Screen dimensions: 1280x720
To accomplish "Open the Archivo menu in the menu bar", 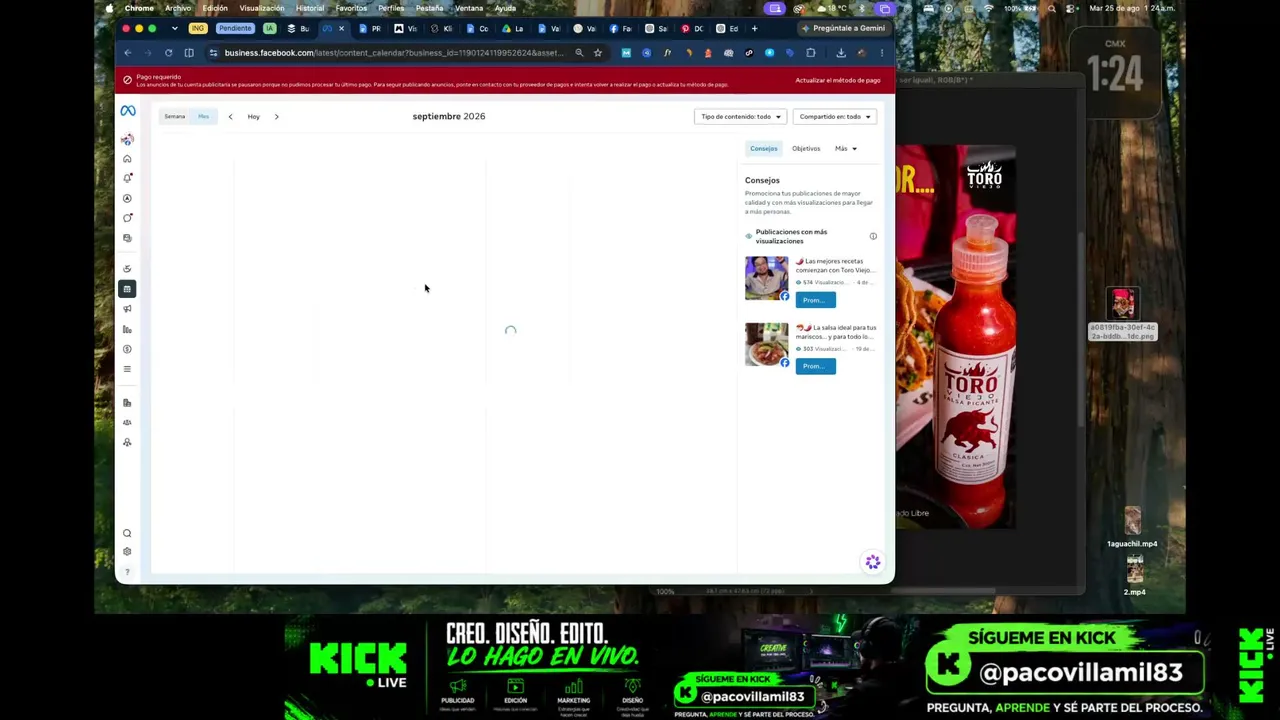I will point(178,8).
